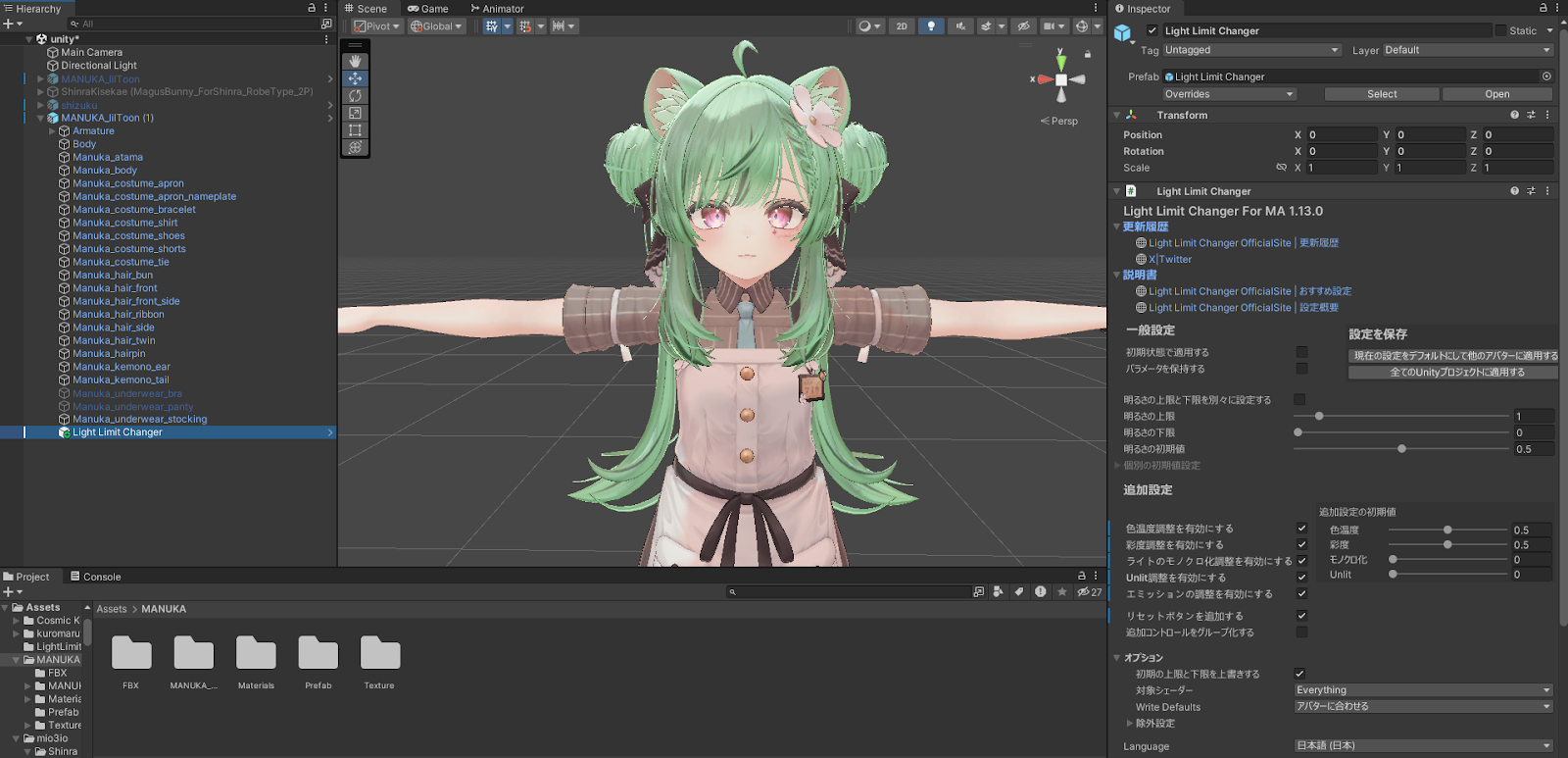Toggle 追加コントロールをグループ化する checkbox
Screen dimensions: 1568x758
tap(1301, 632)
